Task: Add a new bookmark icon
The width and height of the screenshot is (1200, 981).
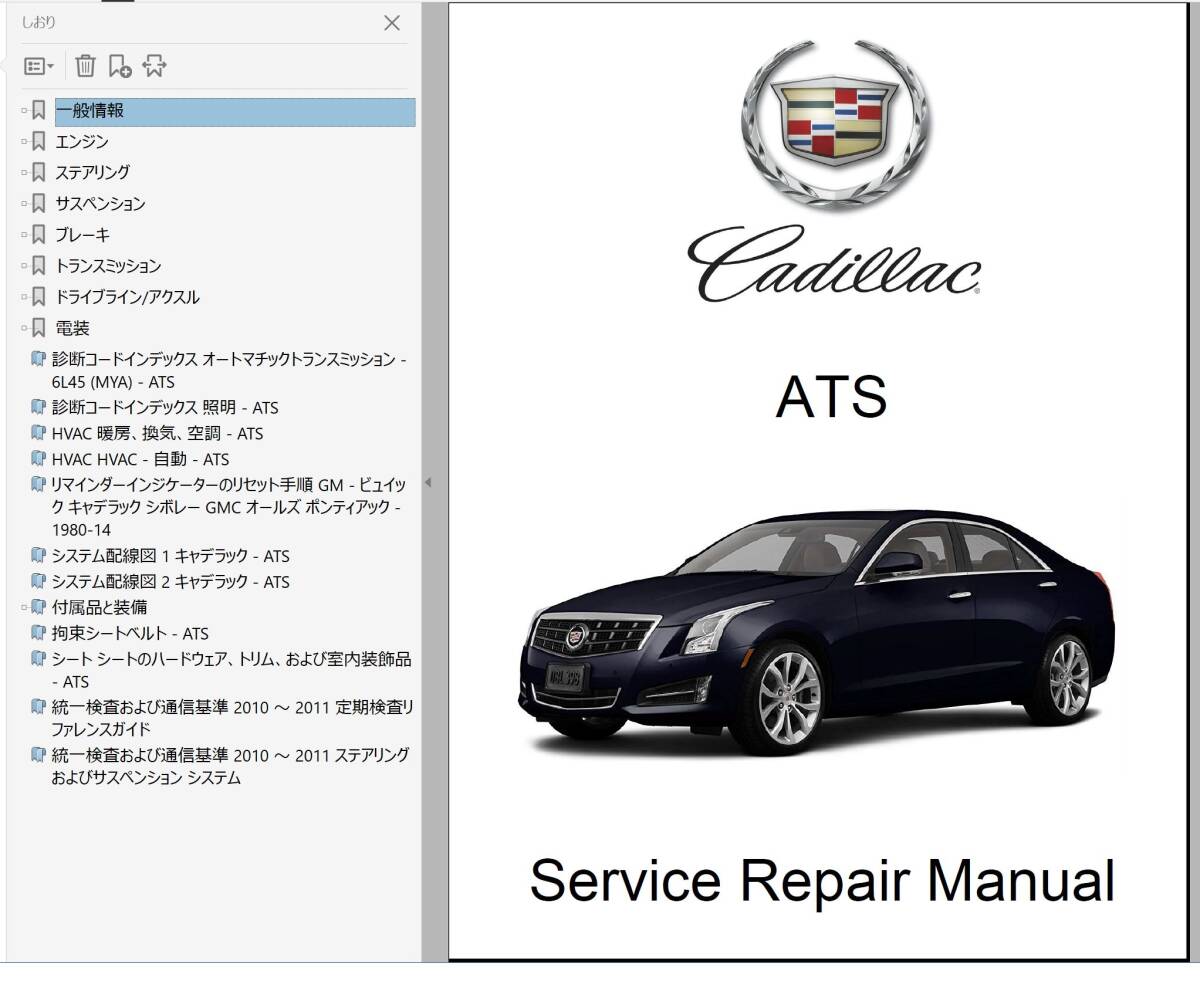Action: tap(120, 67)
